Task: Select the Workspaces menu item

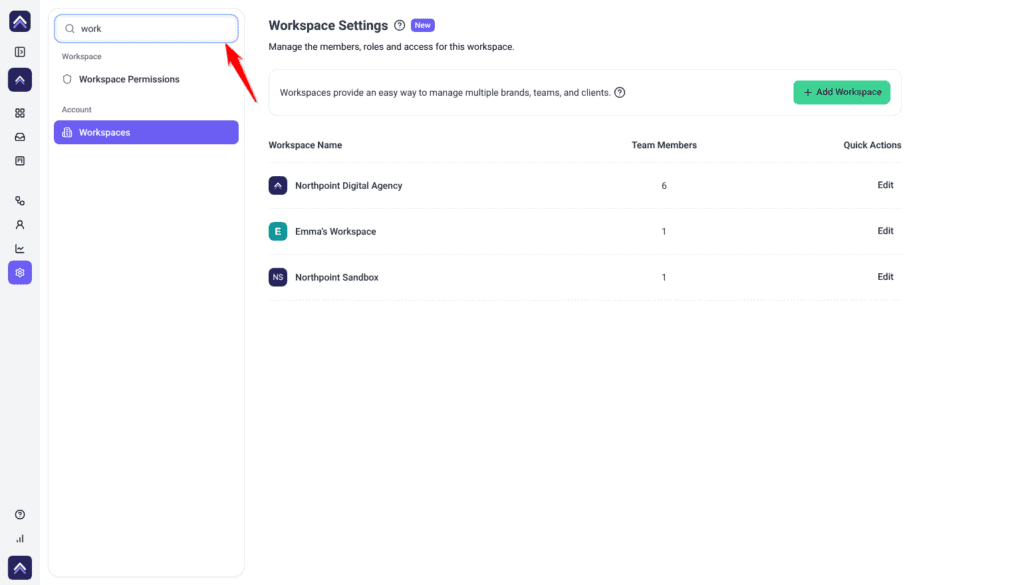Action: point(146,132)
